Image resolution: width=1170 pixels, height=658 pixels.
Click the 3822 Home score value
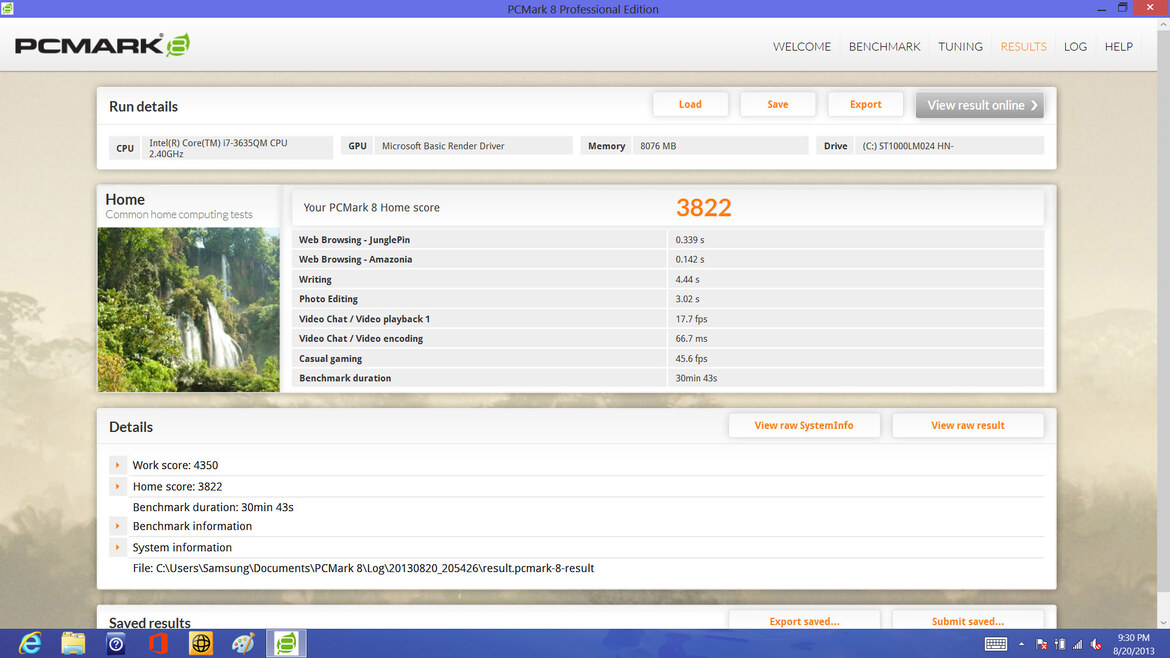click(x=704, y=207)
